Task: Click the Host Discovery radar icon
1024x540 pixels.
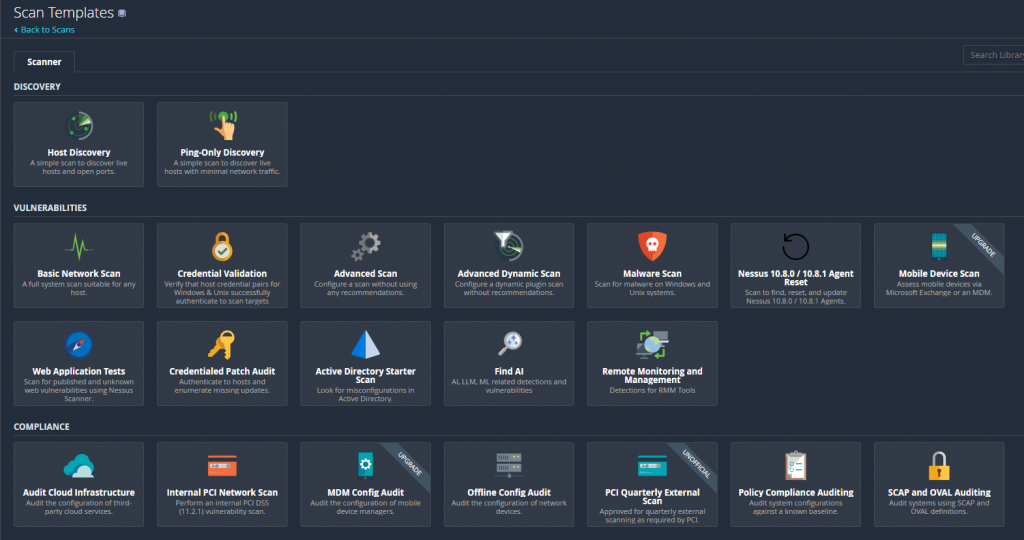Action: (80, 125)
